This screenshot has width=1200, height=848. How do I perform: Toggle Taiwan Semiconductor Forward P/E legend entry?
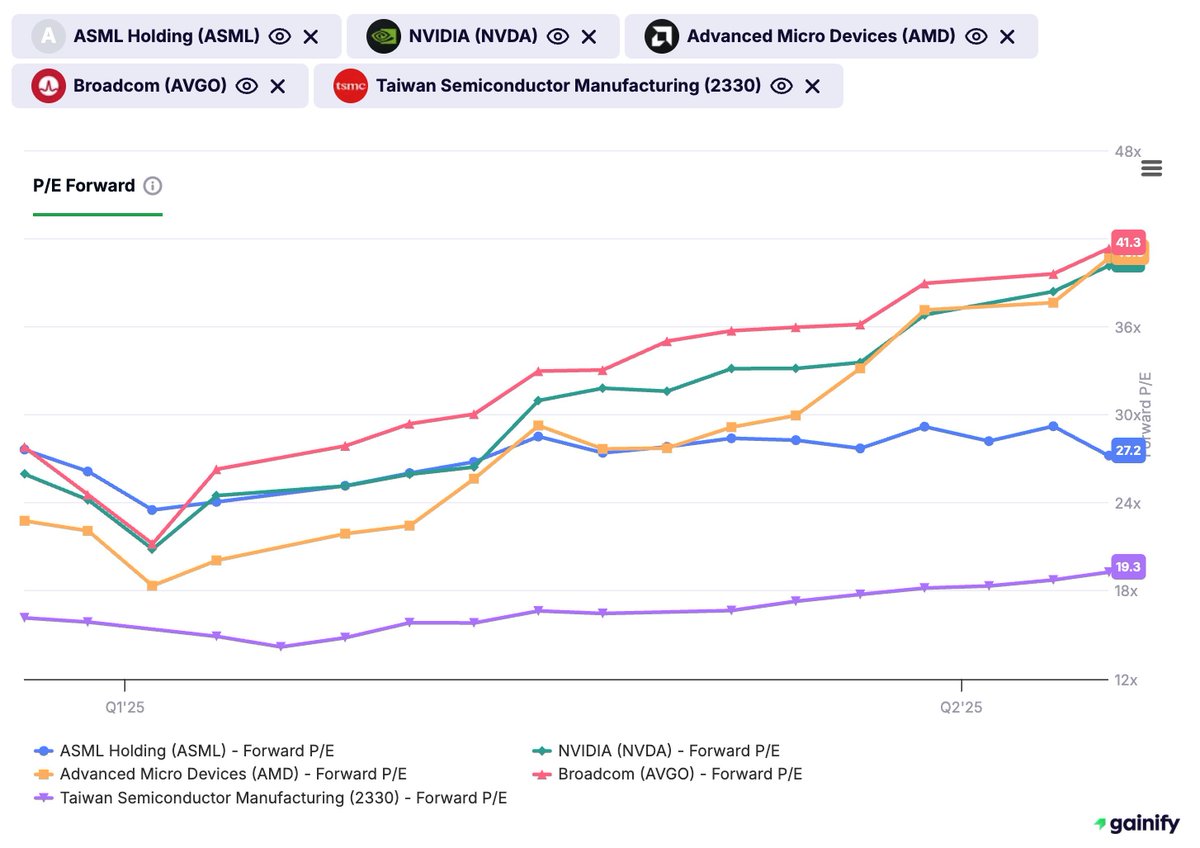(270, 798)
